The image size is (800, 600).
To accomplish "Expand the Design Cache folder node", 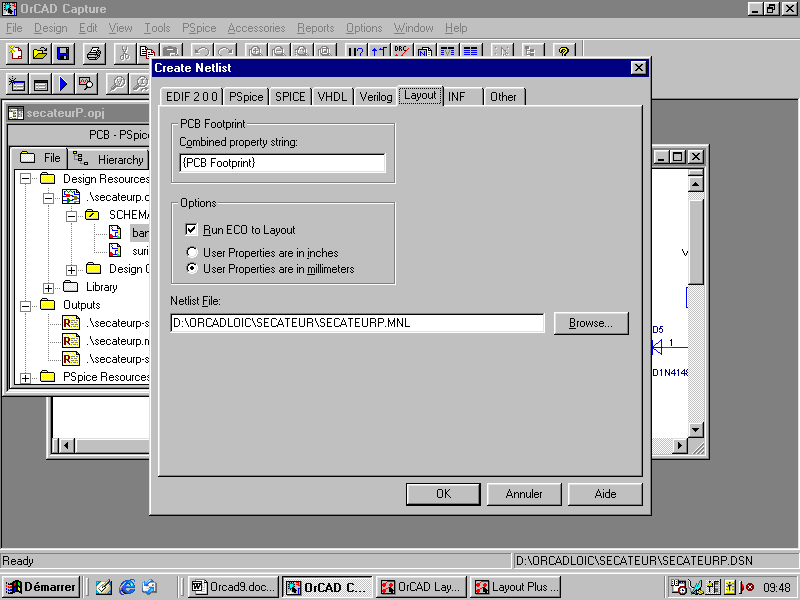I will click(71, 270).
